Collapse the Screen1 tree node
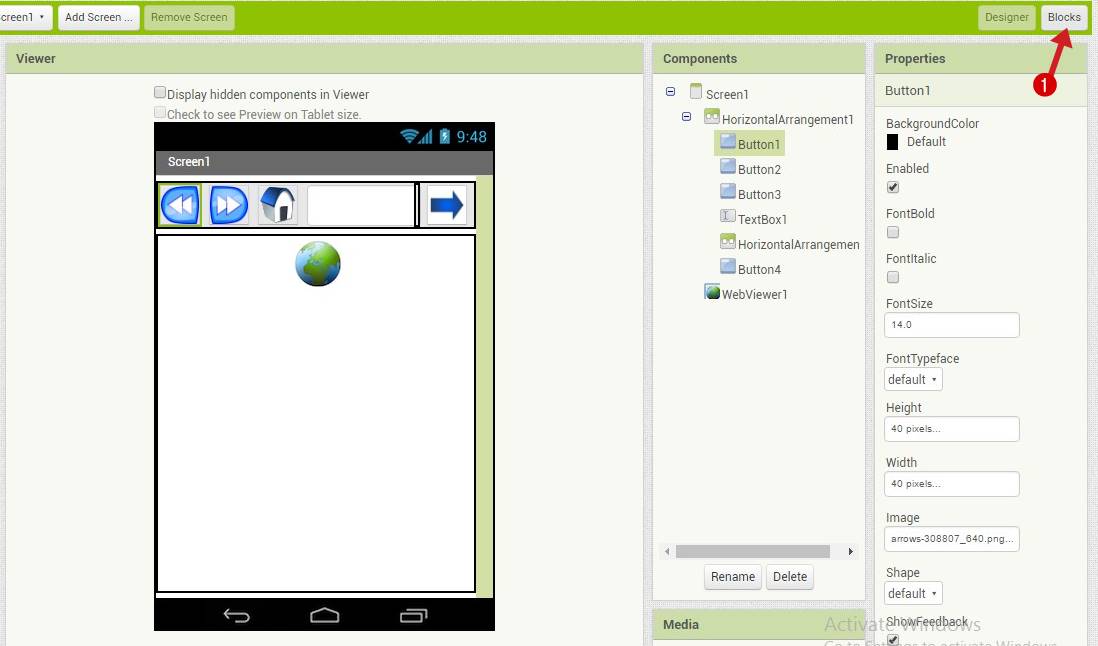Screen dimensions: 1098x646 669,90
